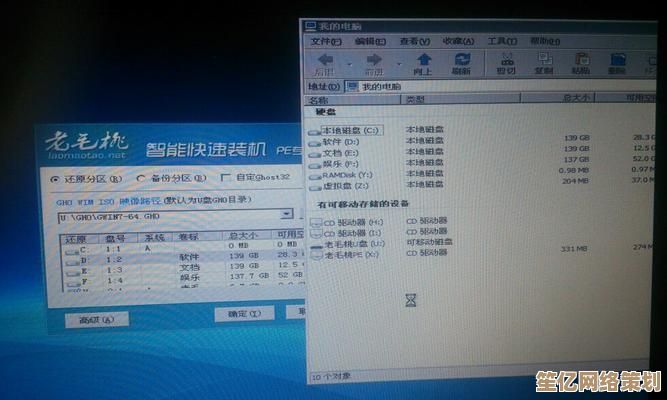This screenshot has height=400, width=667.
Task: Click the Back (后退) toolbar arrow icon
Action: pyautogui.click(x=325, y=59)
